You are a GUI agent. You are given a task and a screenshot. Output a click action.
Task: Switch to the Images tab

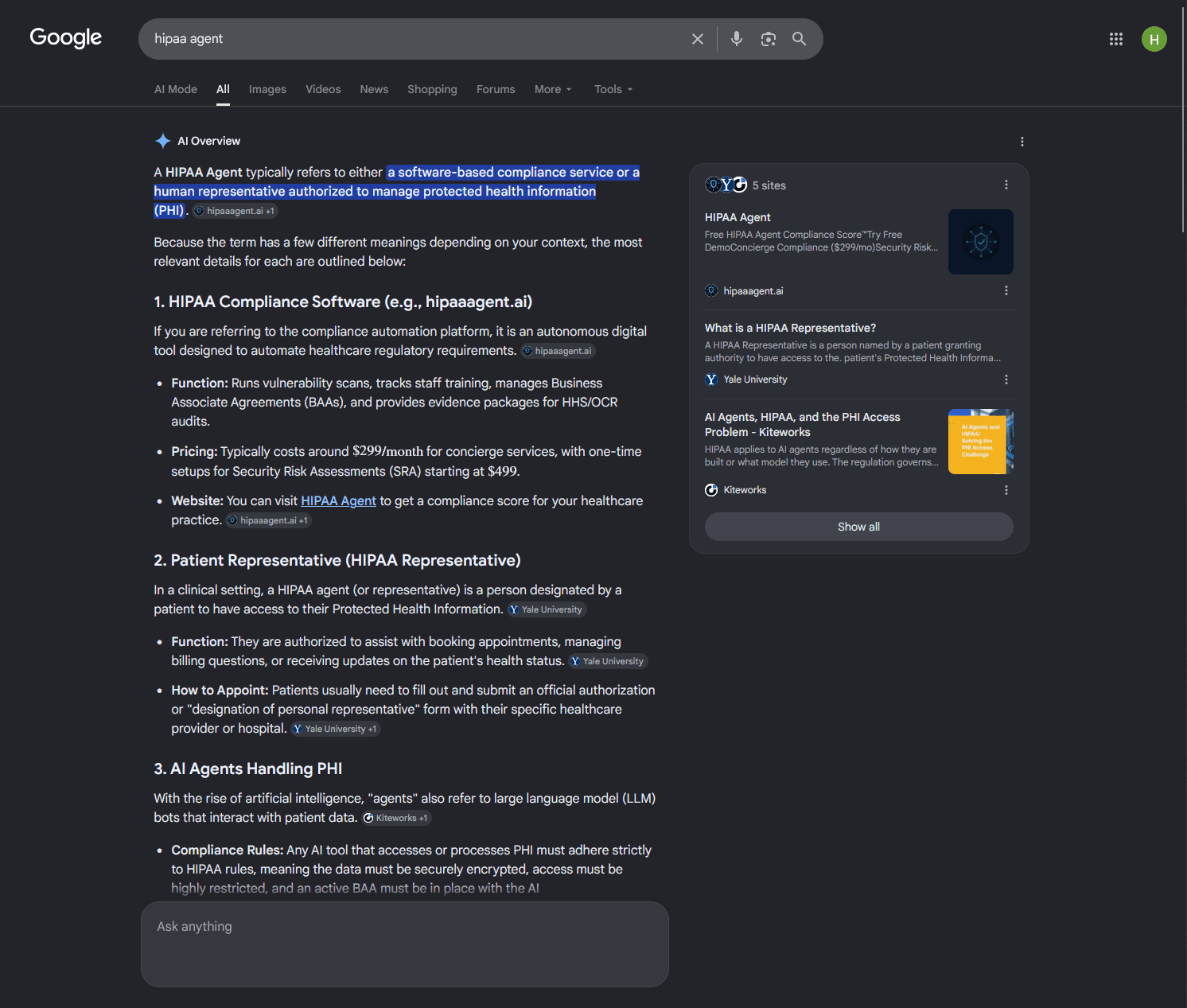click(x=267, y=89)
